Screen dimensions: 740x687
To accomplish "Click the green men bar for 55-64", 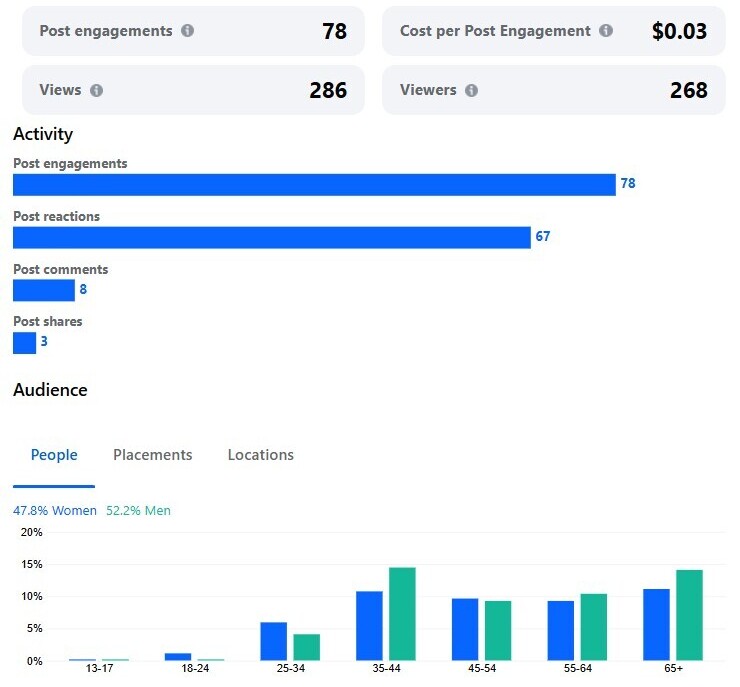I will pos(593,627).
